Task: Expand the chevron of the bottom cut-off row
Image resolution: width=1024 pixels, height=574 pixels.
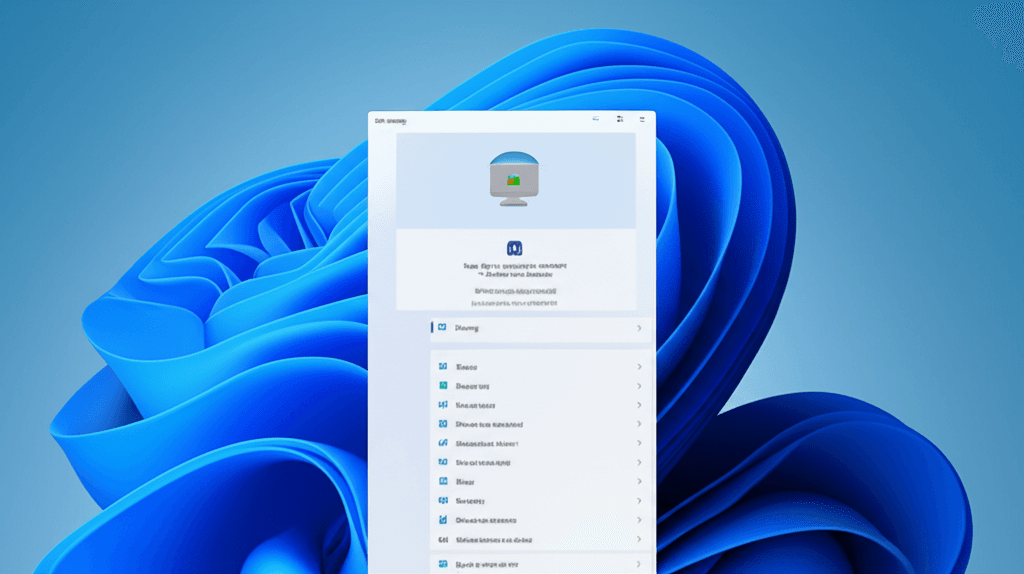Action: (639, 564)
